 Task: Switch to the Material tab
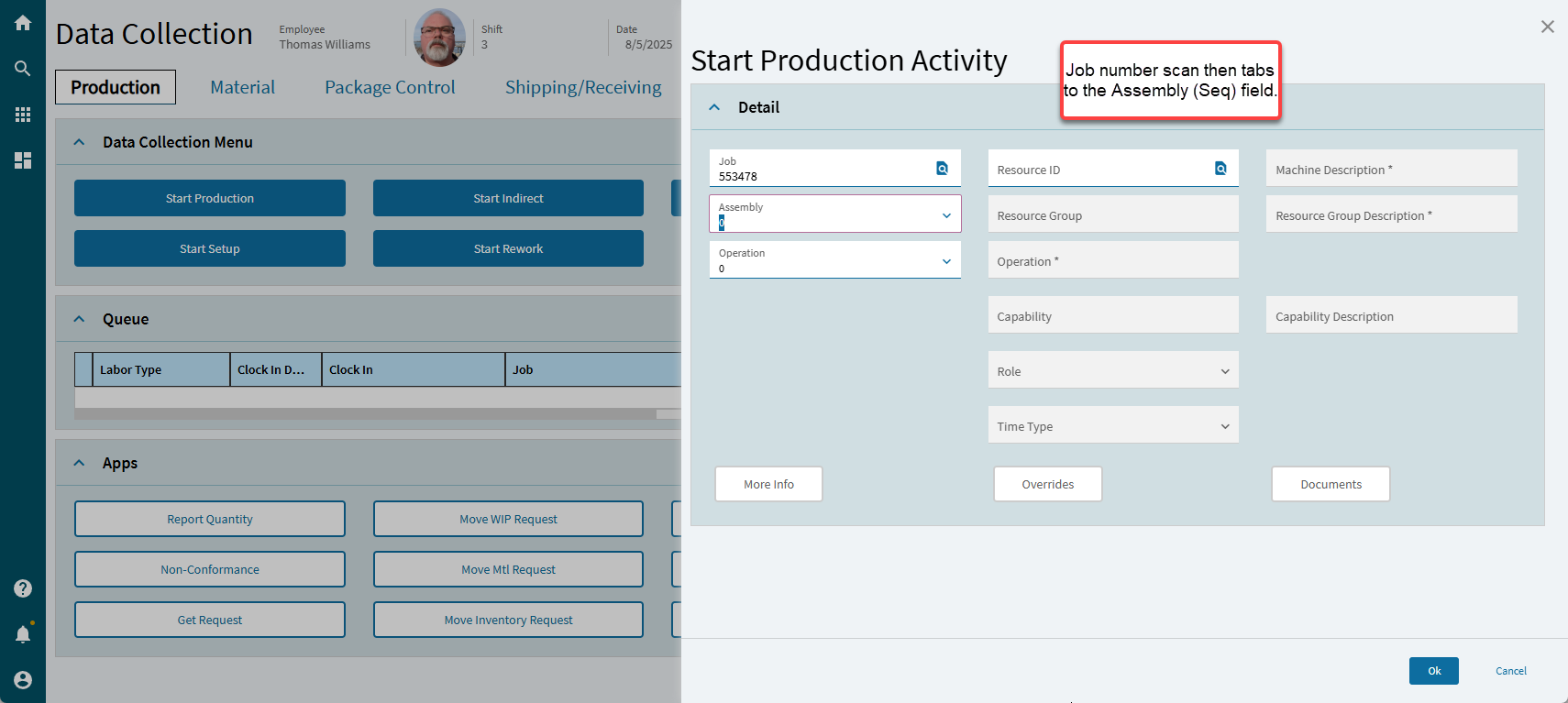(242, 87)
